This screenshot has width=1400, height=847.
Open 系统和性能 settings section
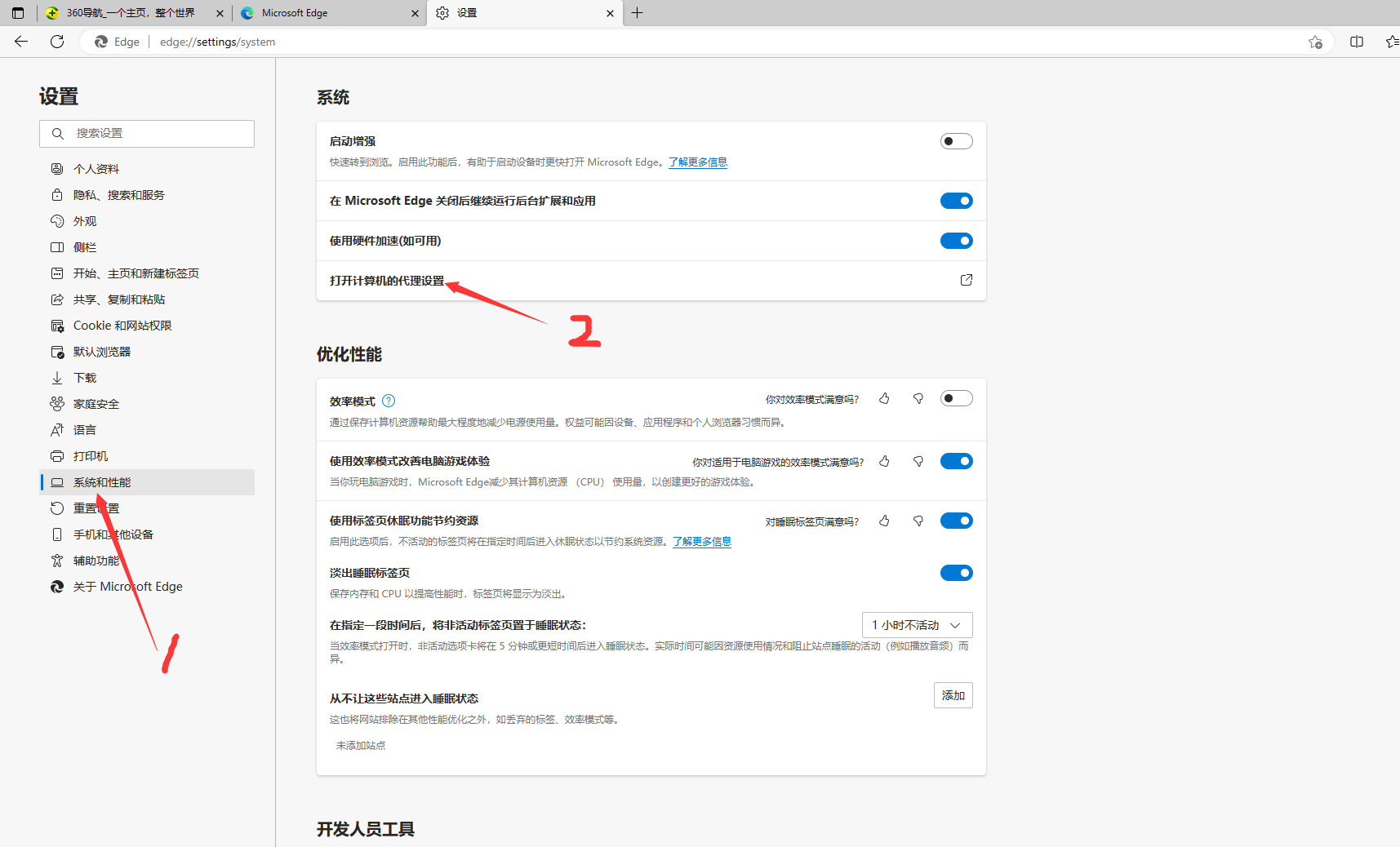pos(147,482)
